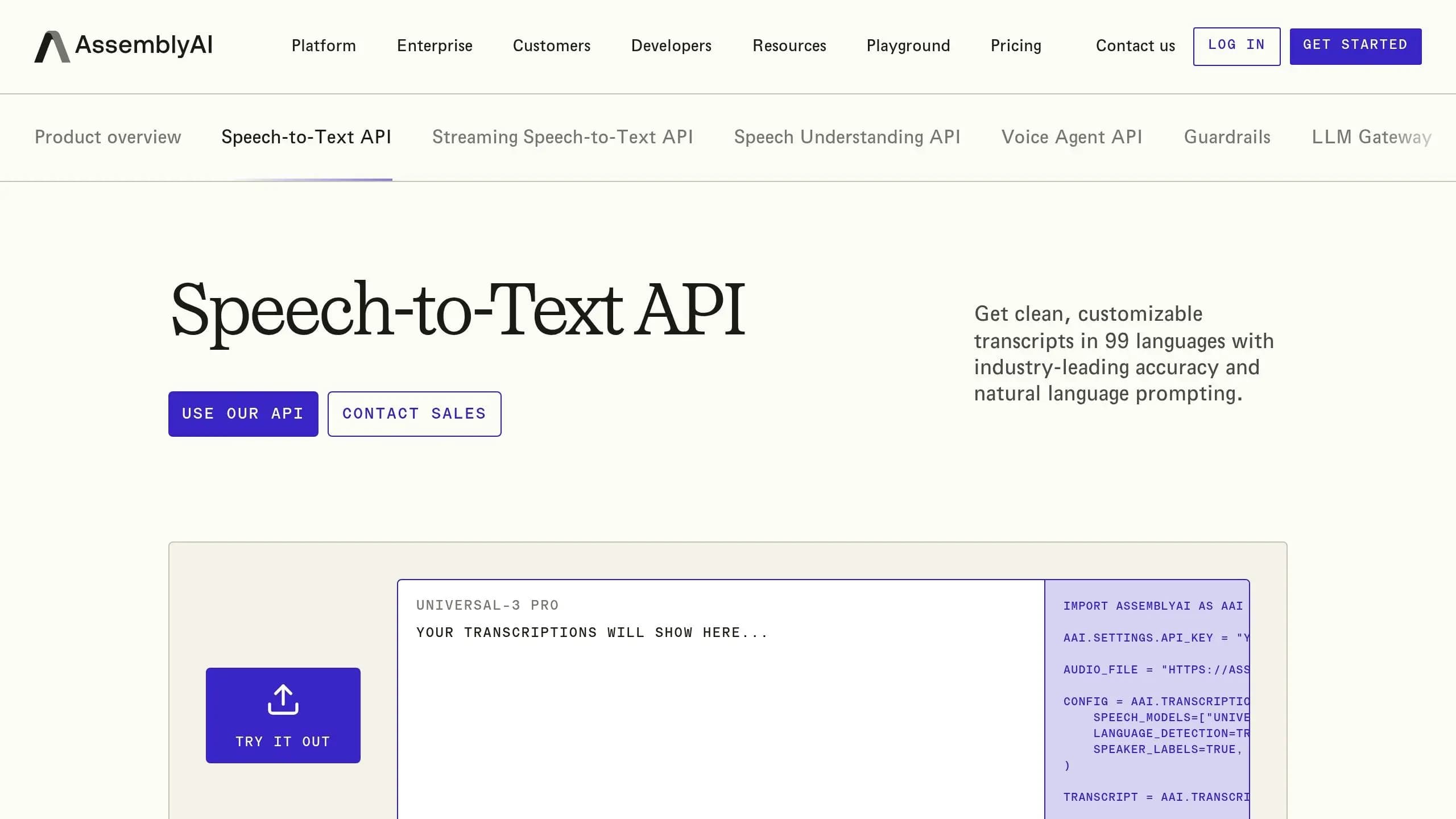Open the Resources menu

tap(789, 45)
